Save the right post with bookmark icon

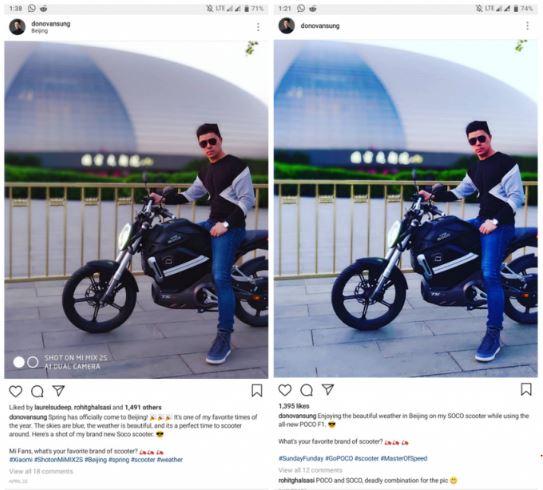526,389
